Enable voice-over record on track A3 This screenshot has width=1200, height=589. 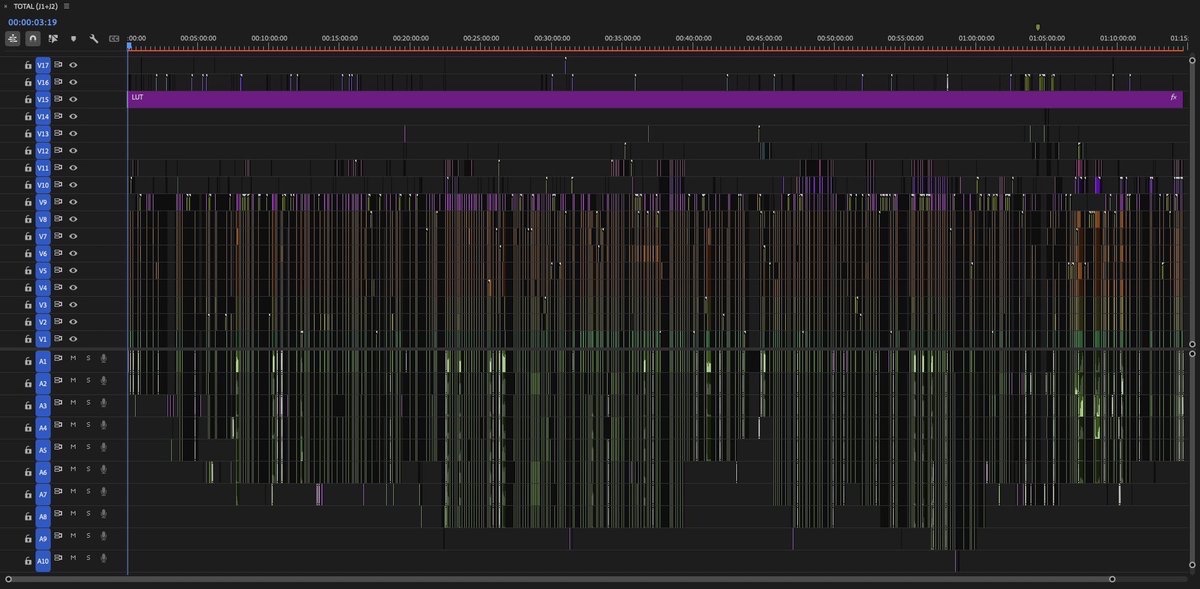[x=103, y=402]
